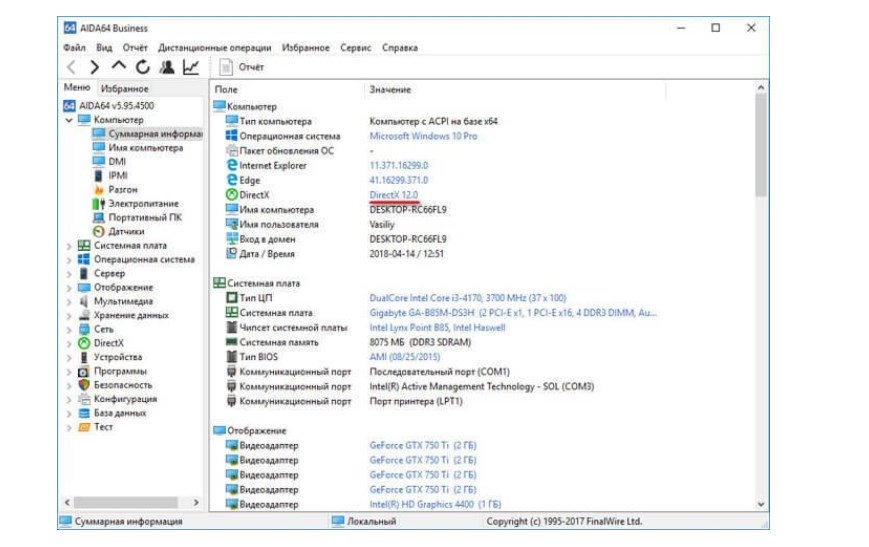
Task: Expand the DirectX tree node in sidebar
Action: click(x=69, y=343)
